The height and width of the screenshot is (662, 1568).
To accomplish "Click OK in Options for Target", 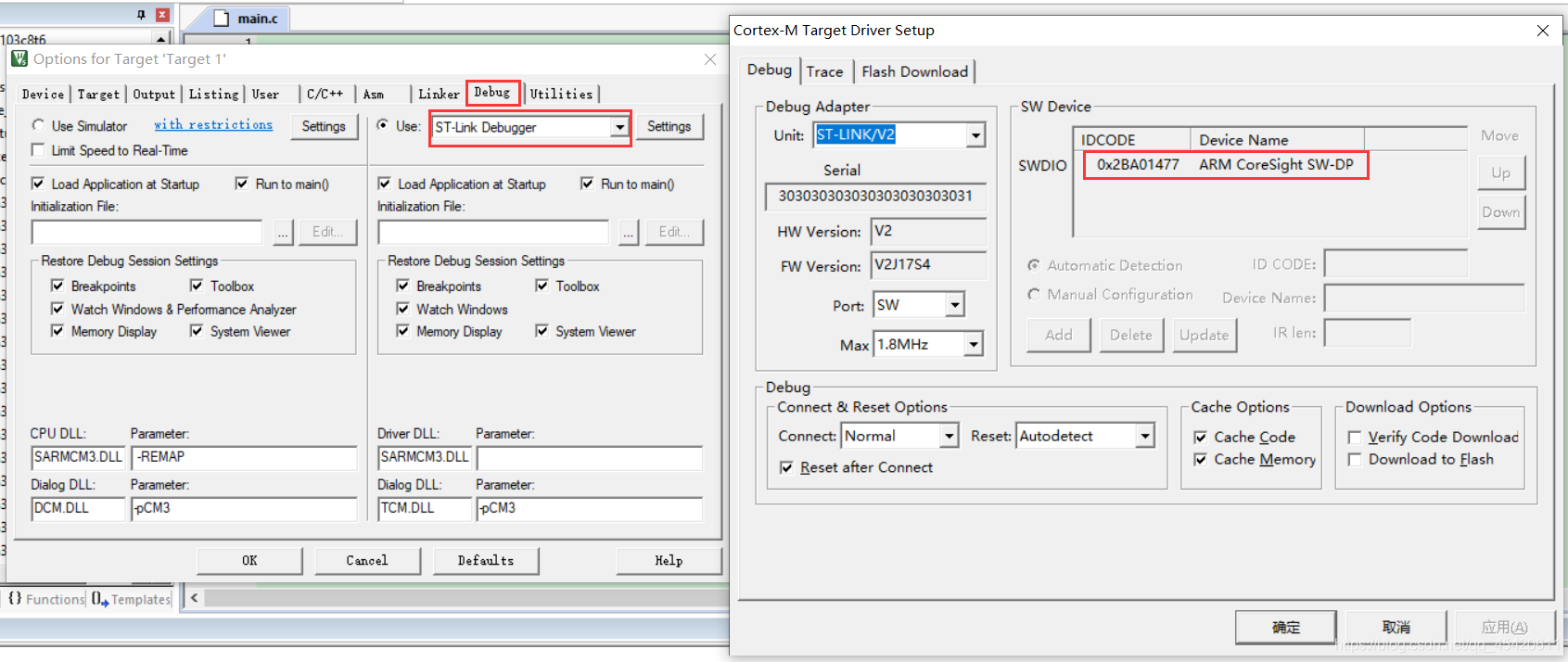I will point(249,561).
